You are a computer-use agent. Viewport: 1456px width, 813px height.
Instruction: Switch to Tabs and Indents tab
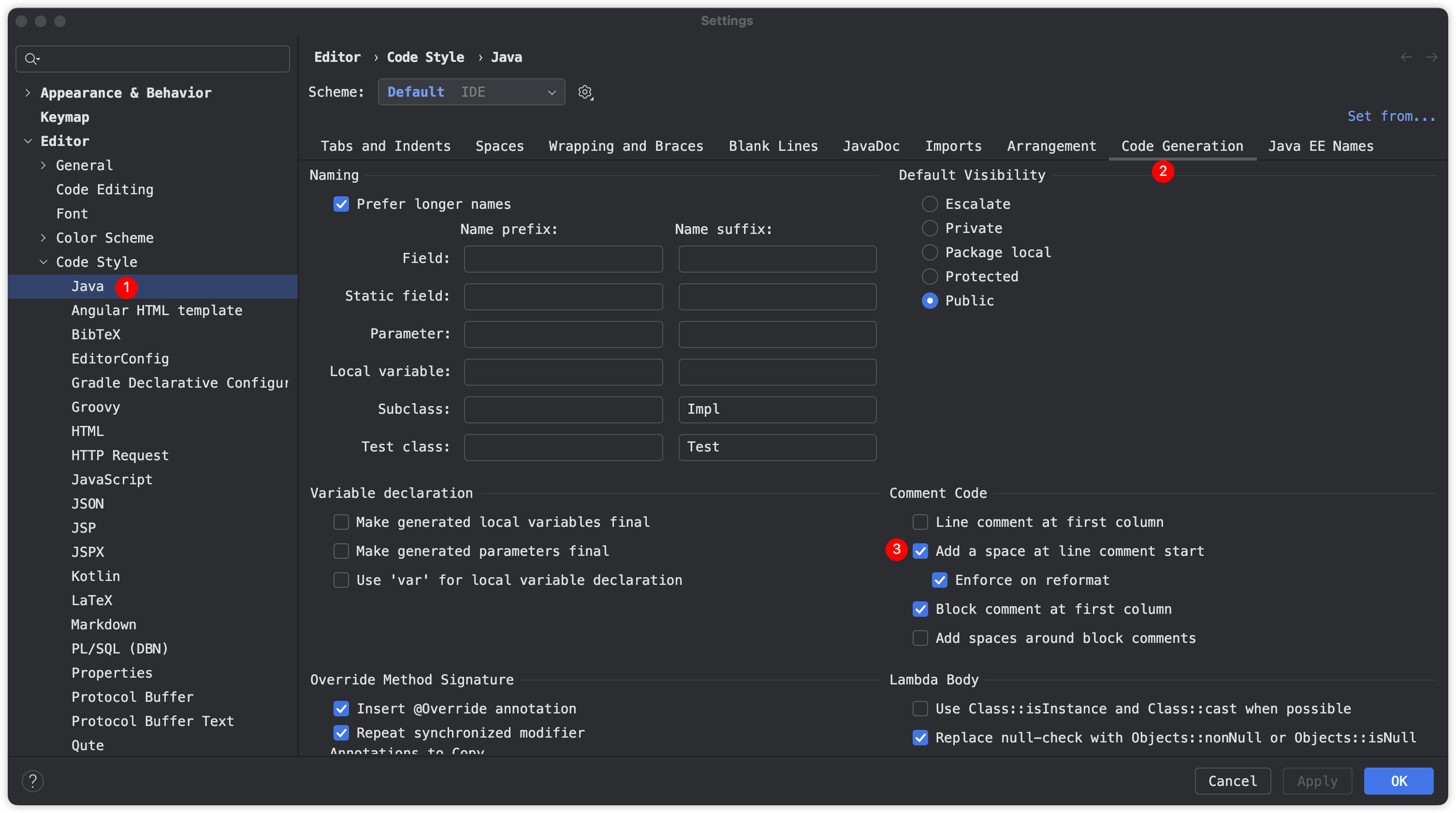coord(385,146)
